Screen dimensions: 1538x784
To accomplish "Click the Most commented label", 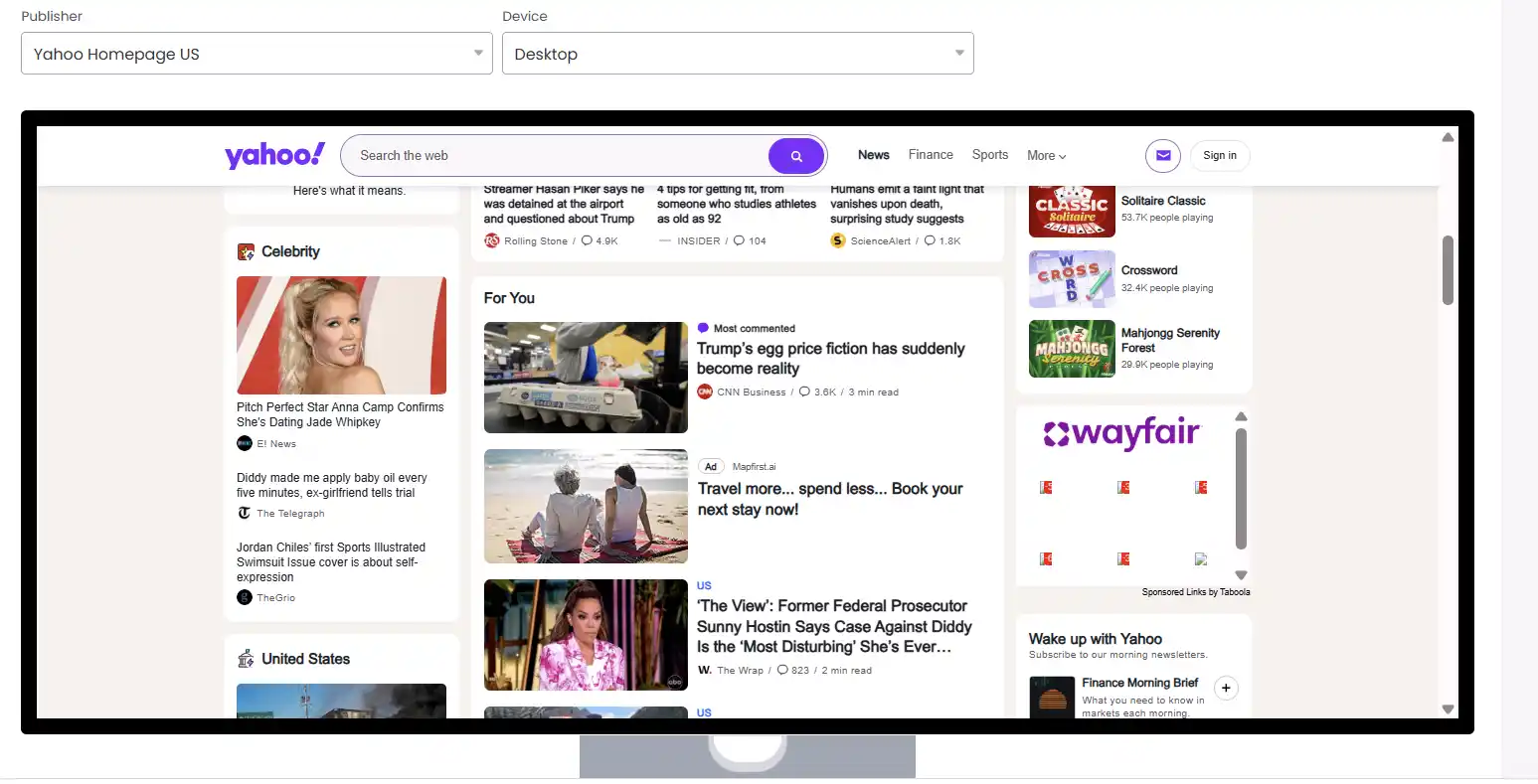I will 755,328.
